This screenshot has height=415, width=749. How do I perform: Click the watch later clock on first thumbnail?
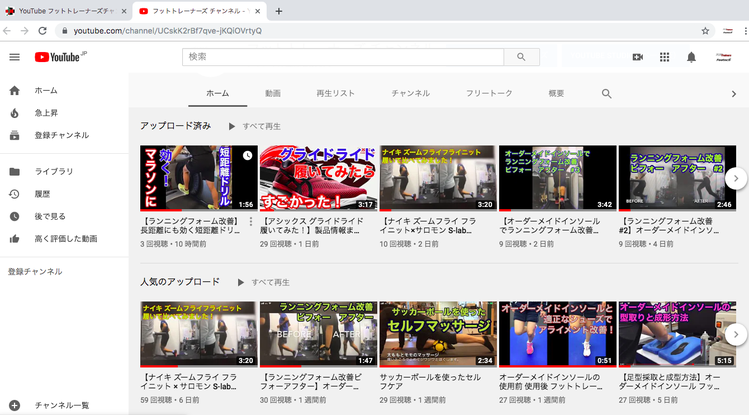coord(247,156)
